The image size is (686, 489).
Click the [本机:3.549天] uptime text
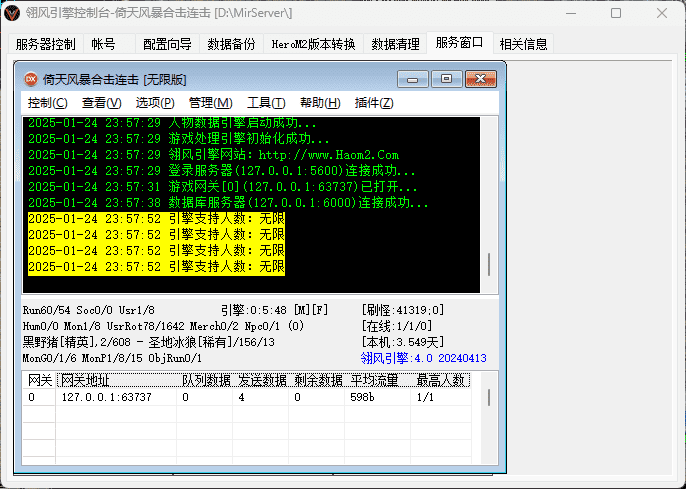(402, 342)
